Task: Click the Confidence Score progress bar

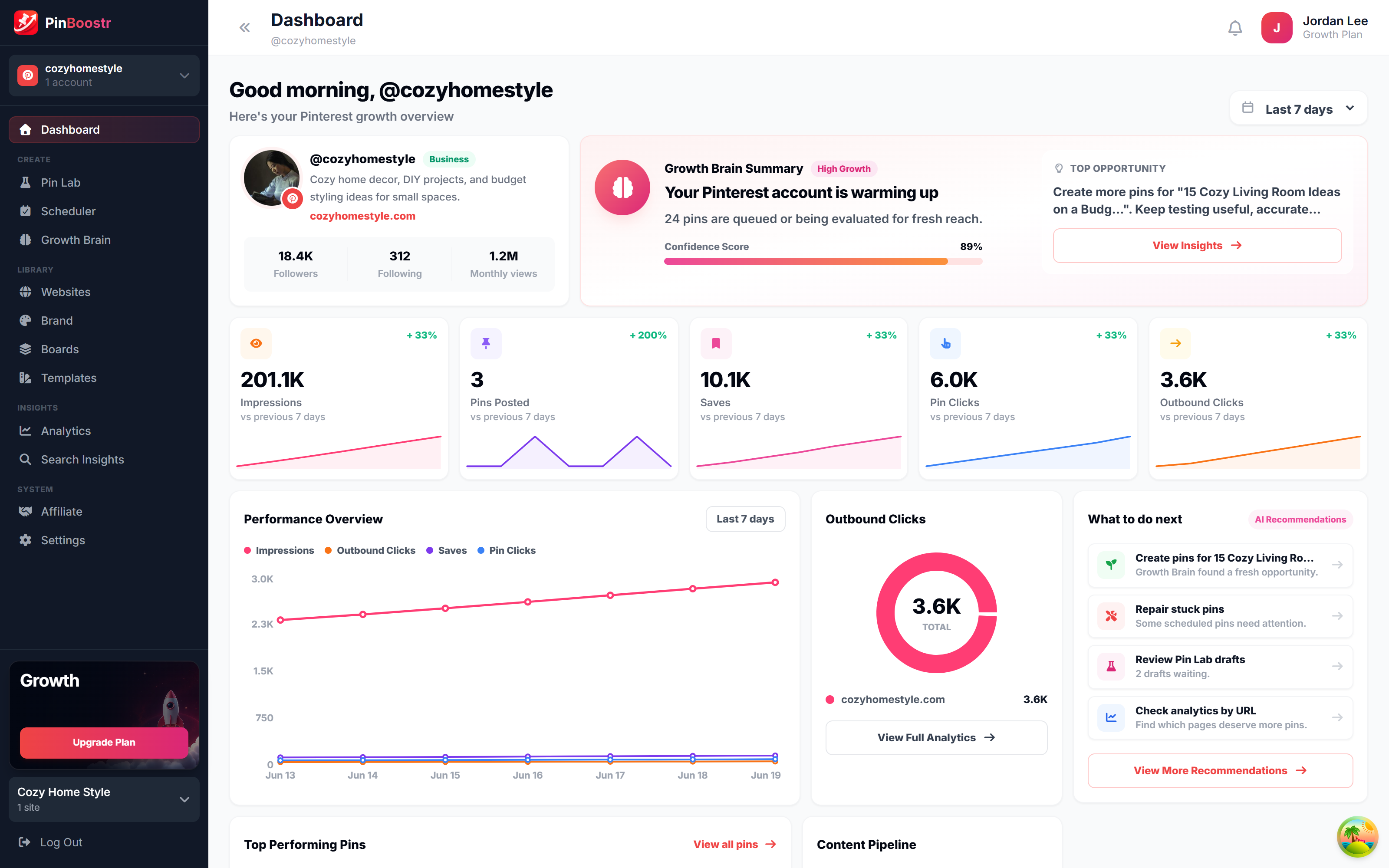Action: click(x=823, y=261)
